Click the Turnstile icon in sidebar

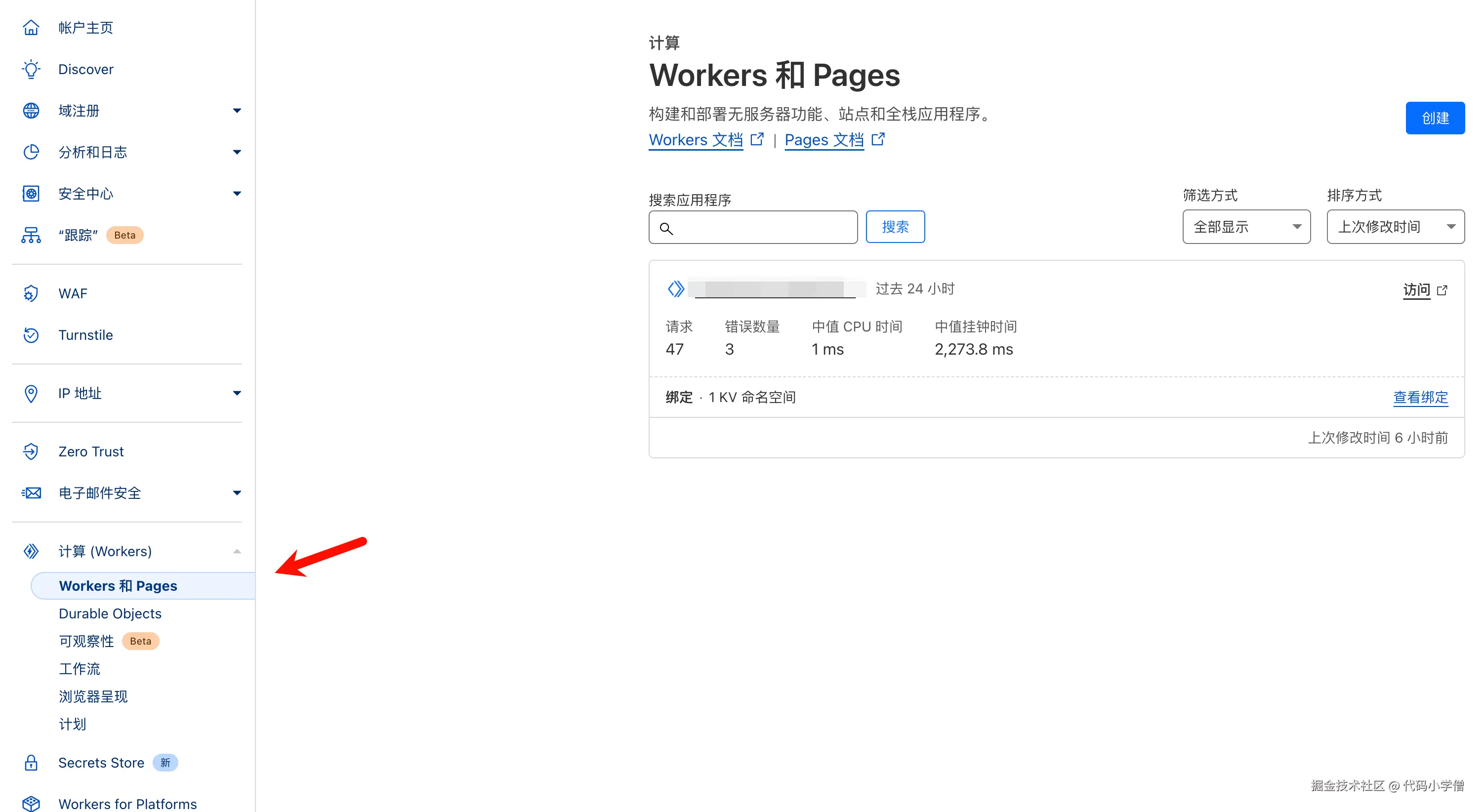pos(31,335)
